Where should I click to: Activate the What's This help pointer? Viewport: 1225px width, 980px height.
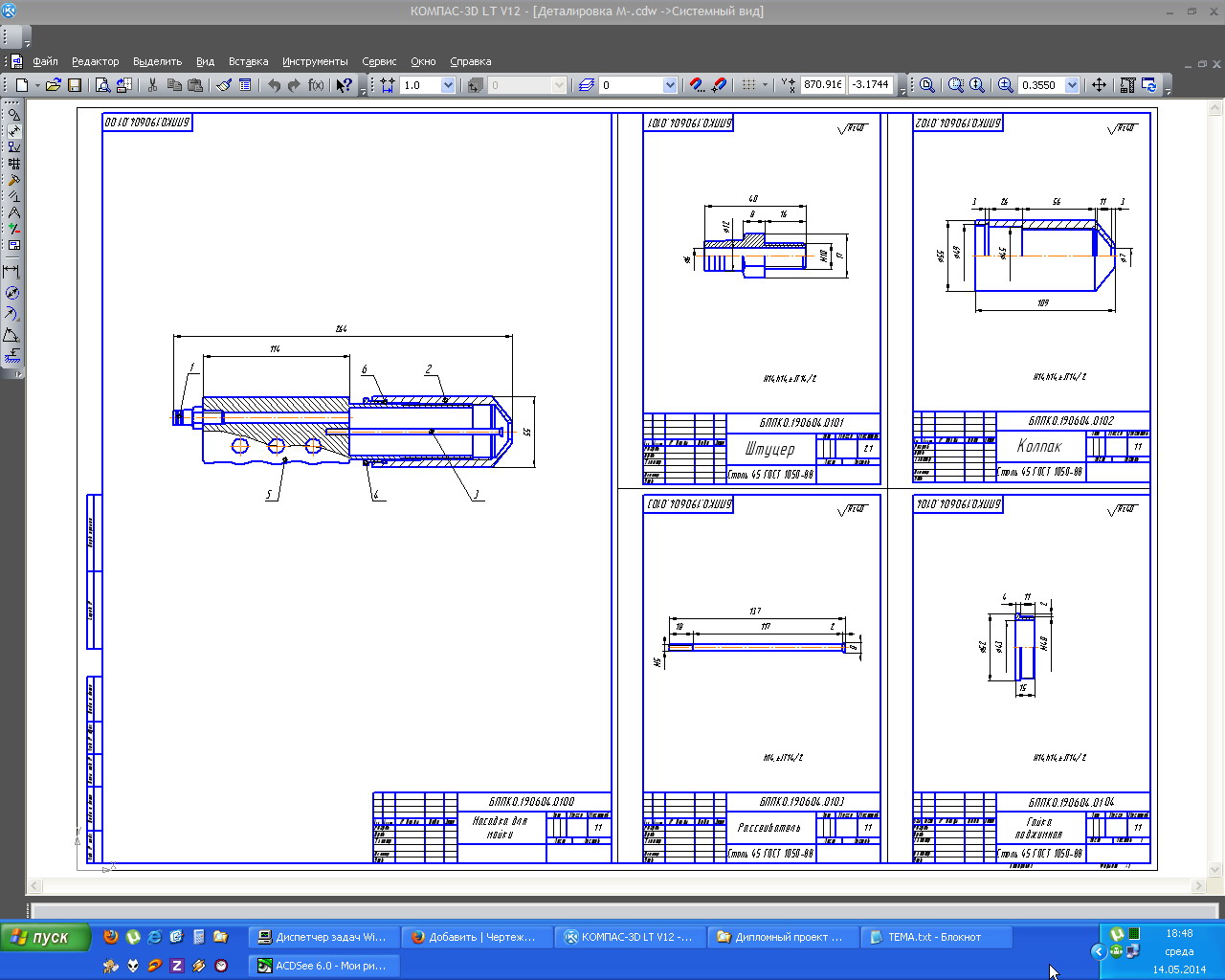point(345,85)
